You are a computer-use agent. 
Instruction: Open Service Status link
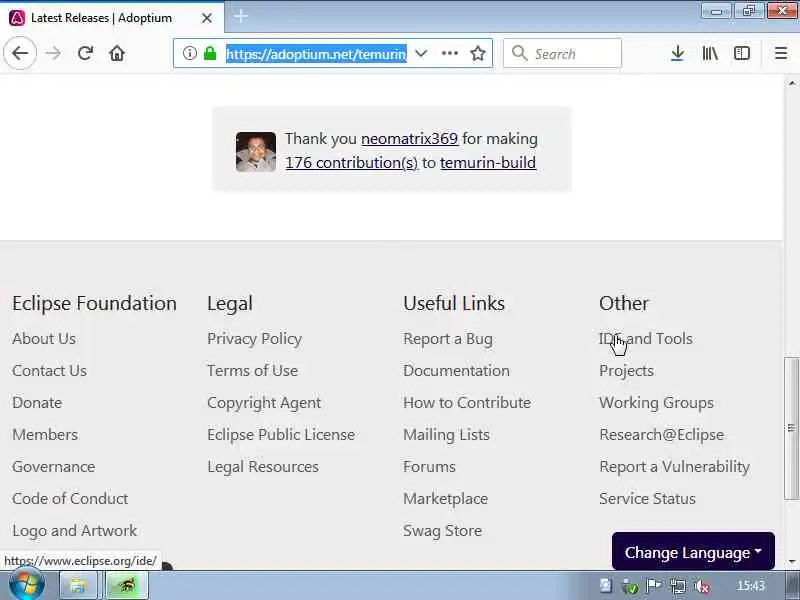tap(647, 499)
